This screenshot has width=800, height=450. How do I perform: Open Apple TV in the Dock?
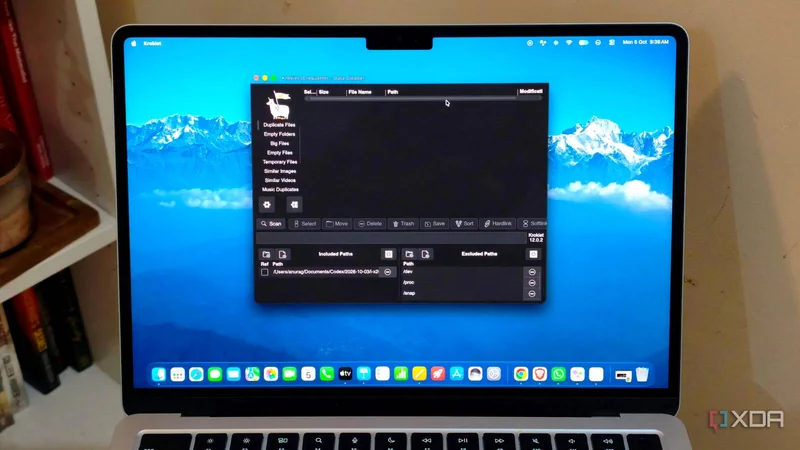345,374
